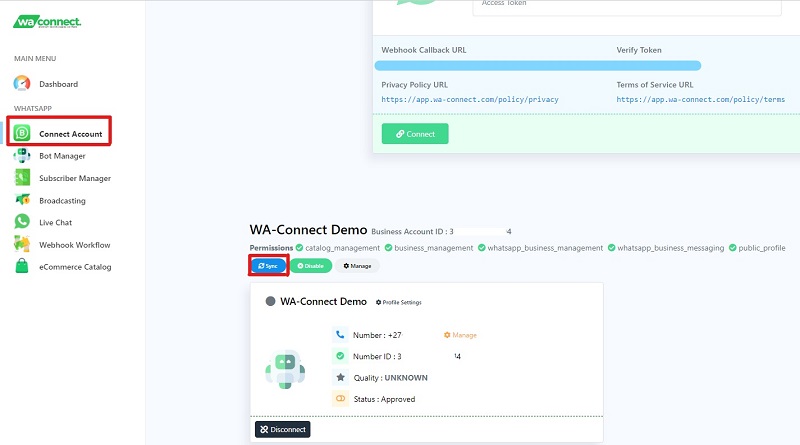Open Dashboard from the main menu
The width and height of the screenshot is (800, 445).
[59, 84]
